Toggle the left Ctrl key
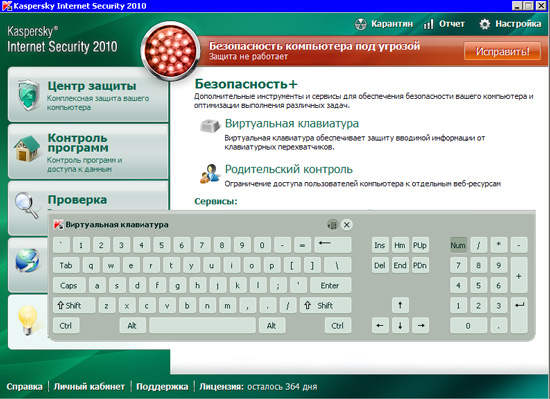Image resolution: width=550 pixels, height=399 pixels. point(66,326)
